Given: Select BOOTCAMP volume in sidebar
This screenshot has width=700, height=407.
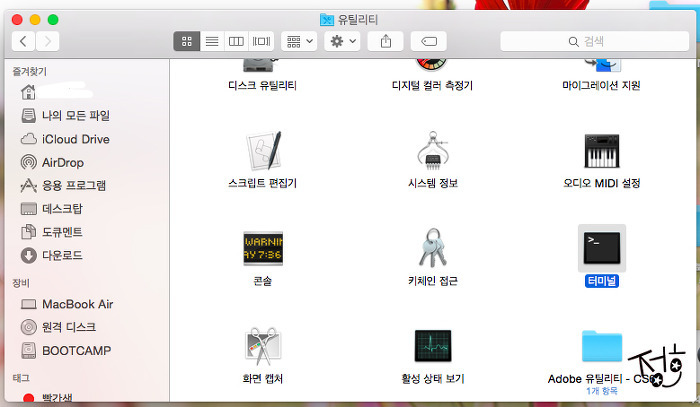Looking at the screenshot, I should pyautogui.click(x=66, y=351).
